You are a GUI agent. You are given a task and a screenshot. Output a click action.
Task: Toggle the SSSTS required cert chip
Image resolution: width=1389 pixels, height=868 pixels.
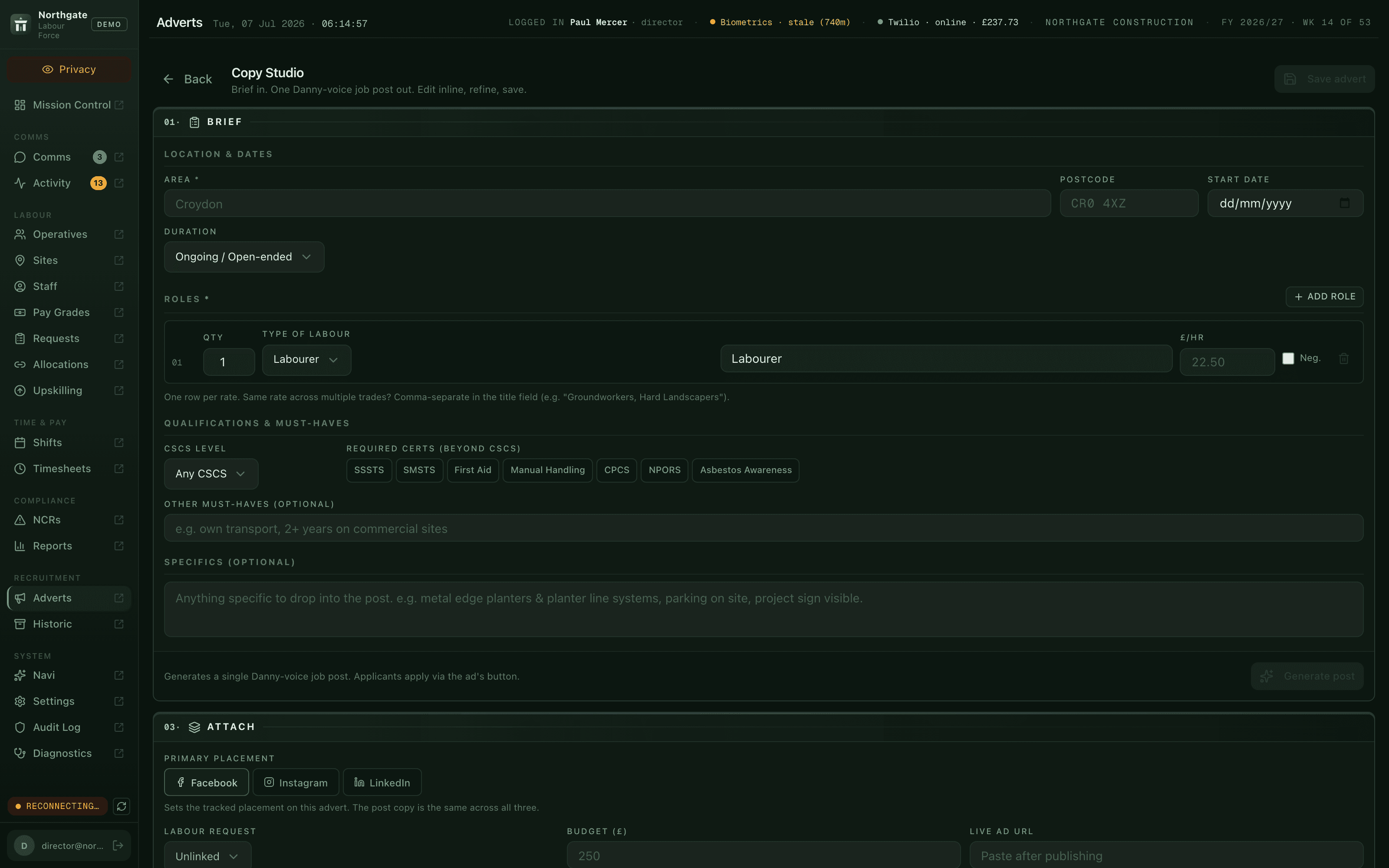[x=369, y=470]
